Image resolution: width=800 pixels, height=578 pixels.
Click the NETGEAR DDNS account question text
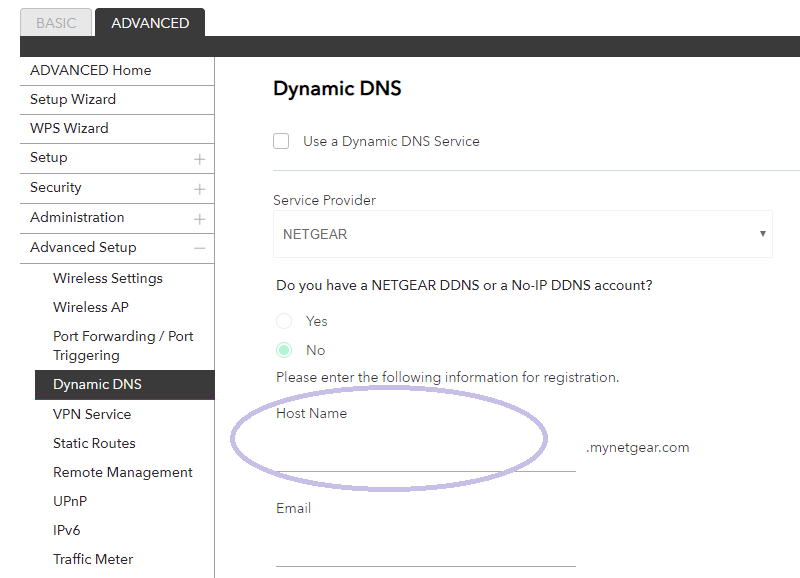pos(464,285)
